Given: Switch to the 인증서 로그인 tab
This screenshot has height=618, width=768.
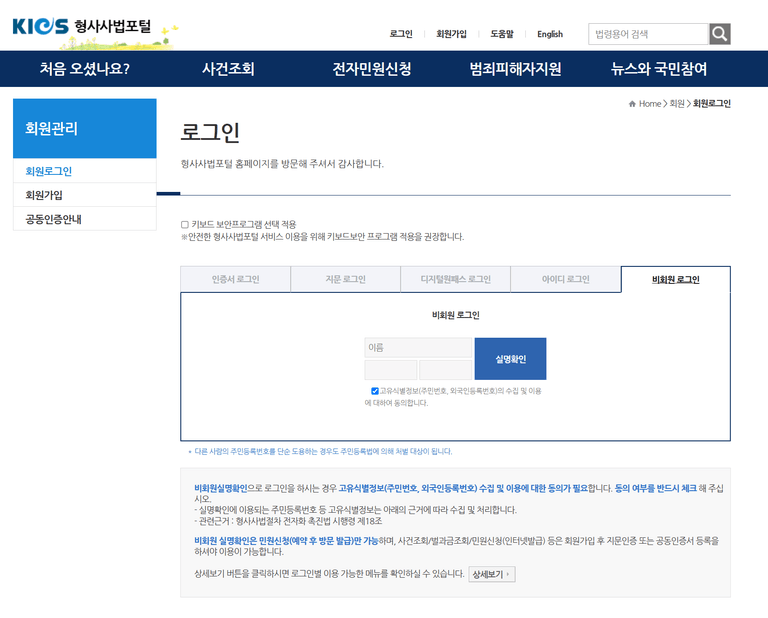Looking at the screenshot, I should (x=235, y=279).
